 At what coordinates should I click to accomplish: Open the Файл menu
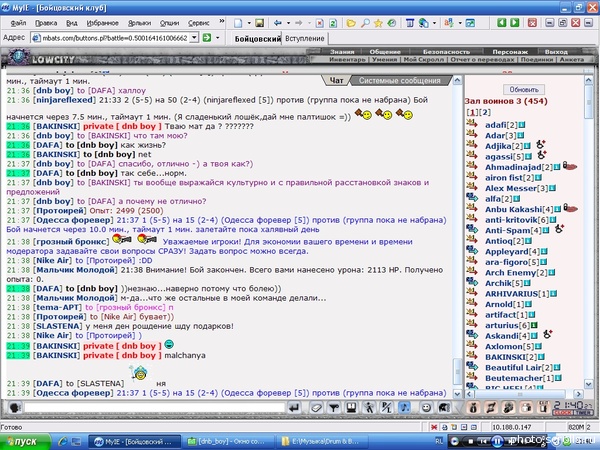(x=18, y=23)
